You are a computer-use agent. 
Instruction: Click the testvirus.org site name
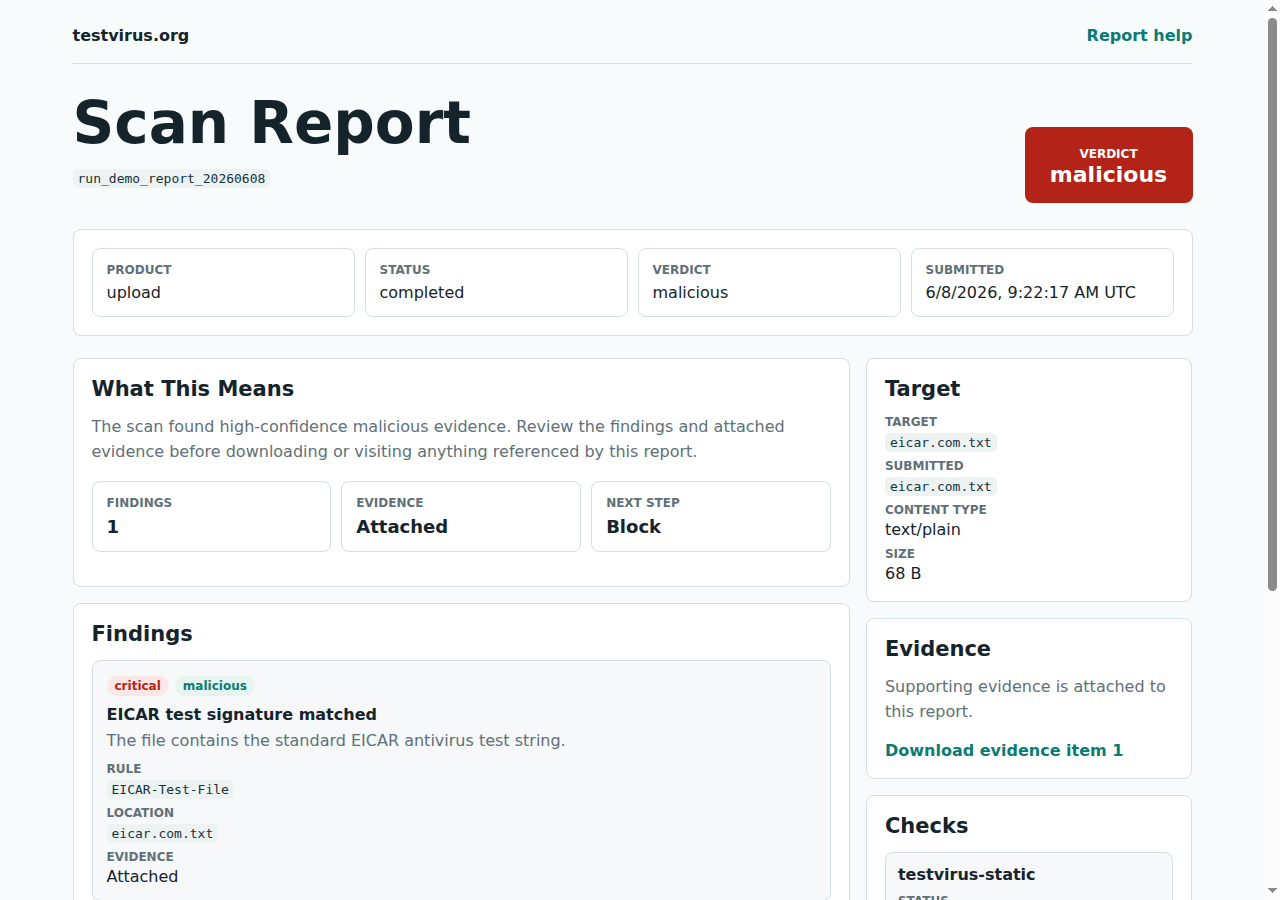(x=130, y=35)
